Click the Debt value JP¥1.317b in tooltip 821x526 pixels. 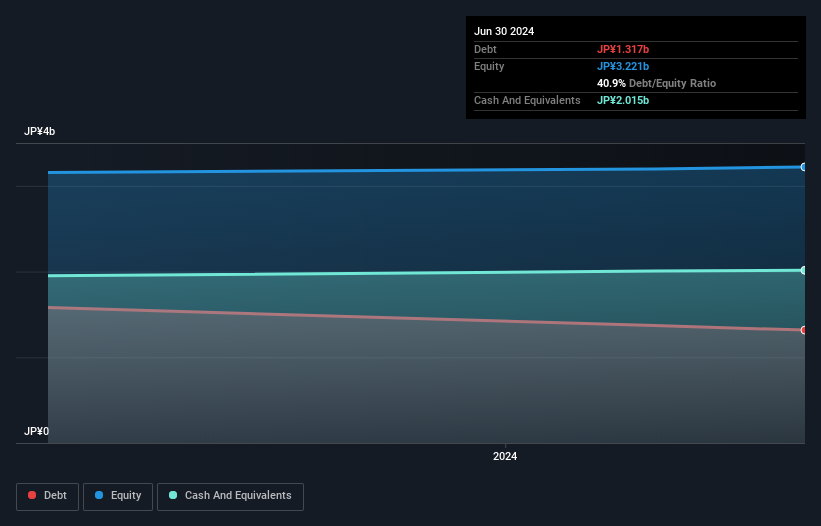click(623, 49)
